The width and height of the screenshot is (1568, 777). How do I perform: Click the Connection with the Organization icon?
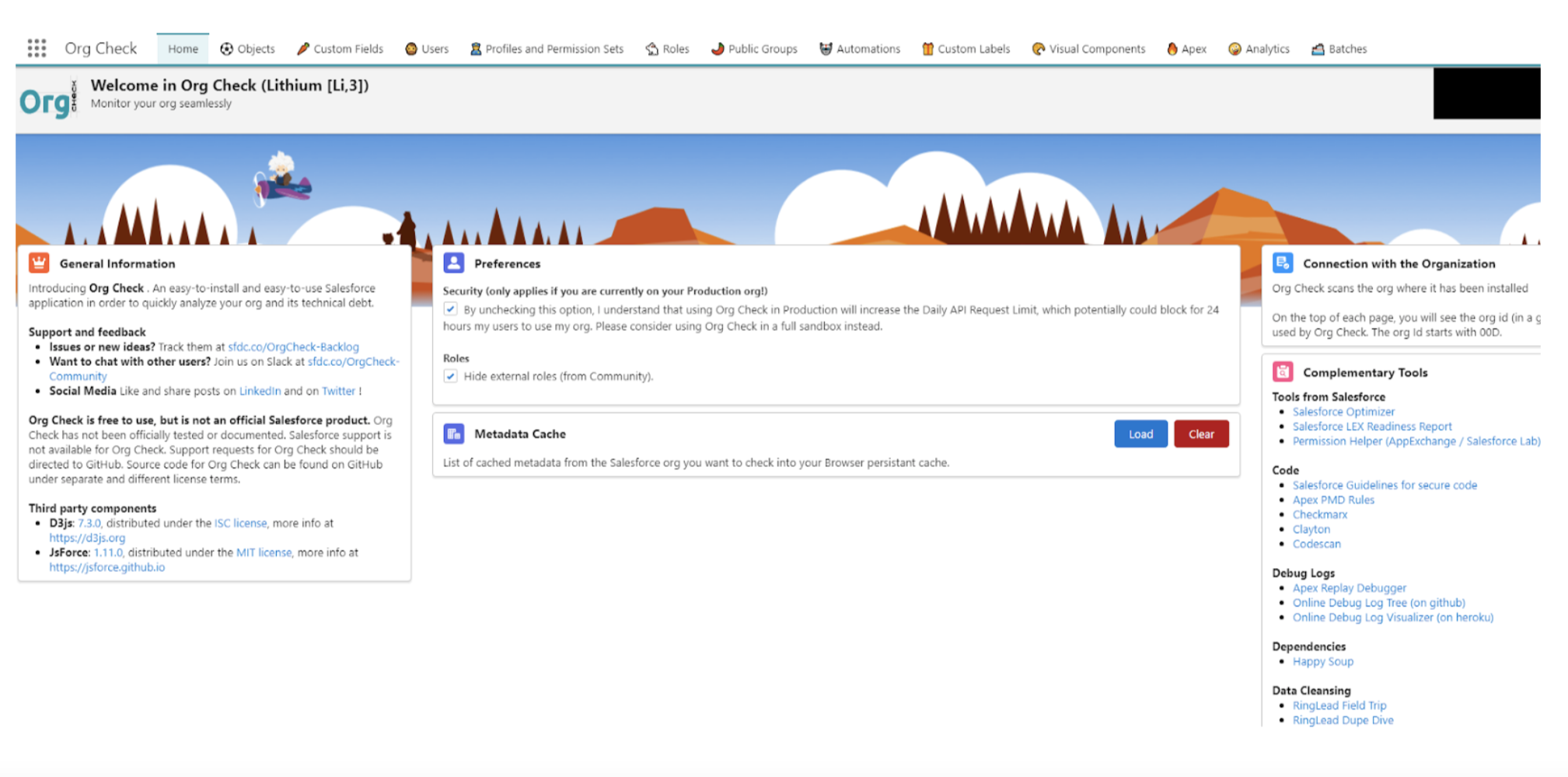click(x=1282, y=263)
